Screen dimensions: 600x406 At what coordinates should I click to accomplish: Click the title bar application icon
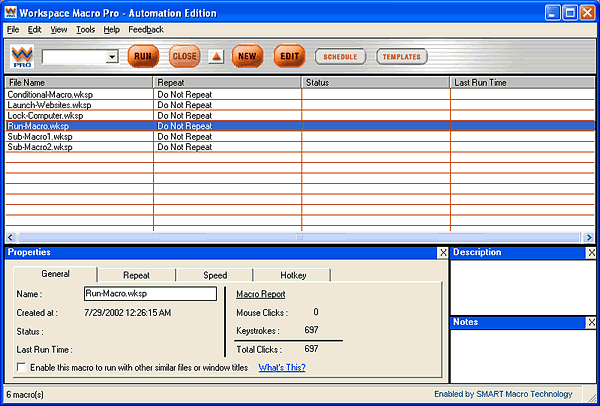10,13
